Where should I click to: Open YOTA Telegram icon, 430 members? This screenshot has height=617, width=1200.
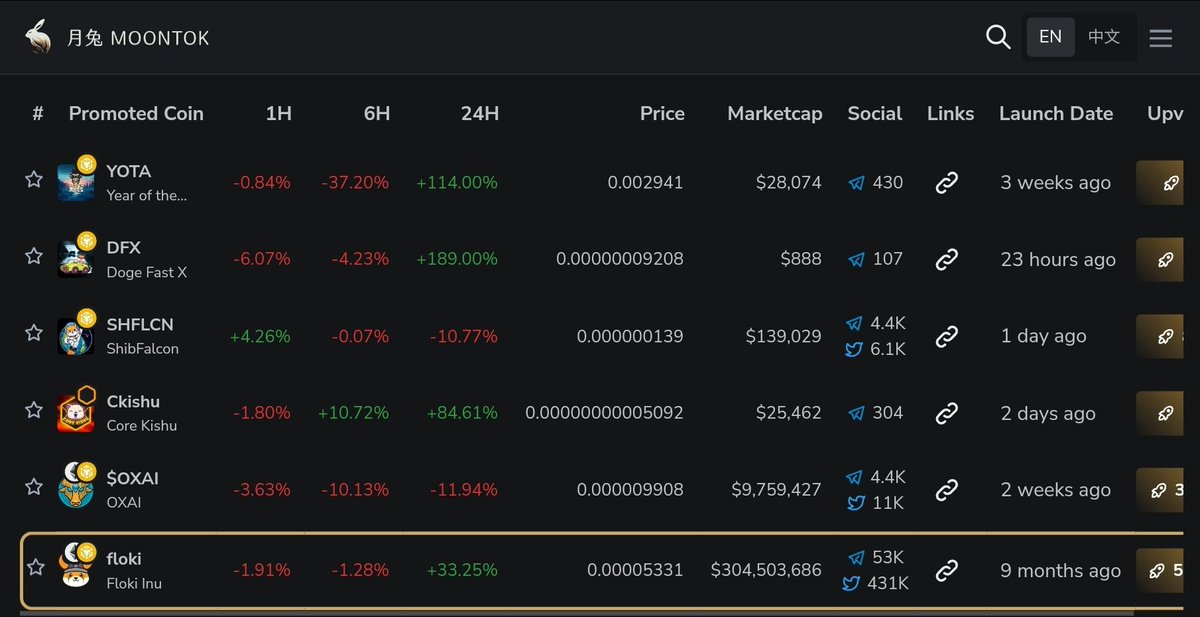coord(856,183)
